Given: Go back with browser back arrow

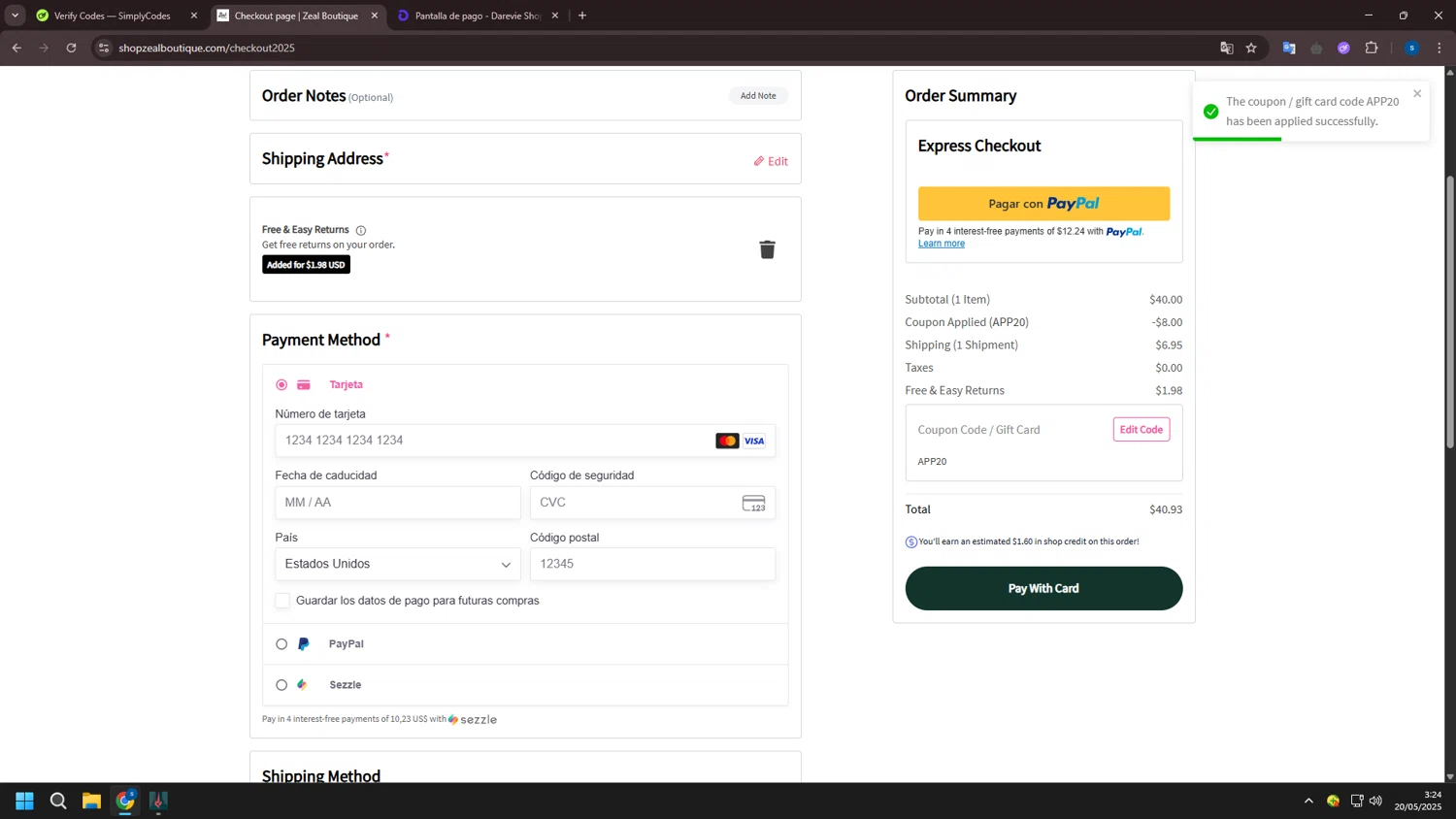Looking at the screenshot, I should pos(17,48).
